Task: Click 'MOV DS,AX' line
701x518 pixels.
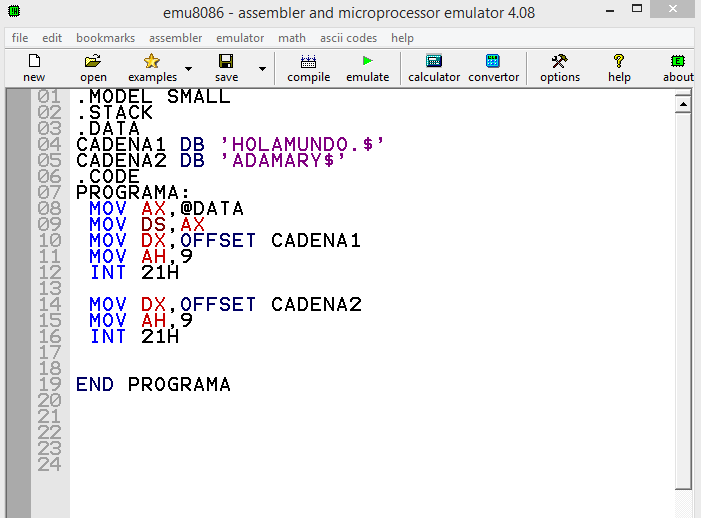Action: pyautogui.click(x=147, y=224)
